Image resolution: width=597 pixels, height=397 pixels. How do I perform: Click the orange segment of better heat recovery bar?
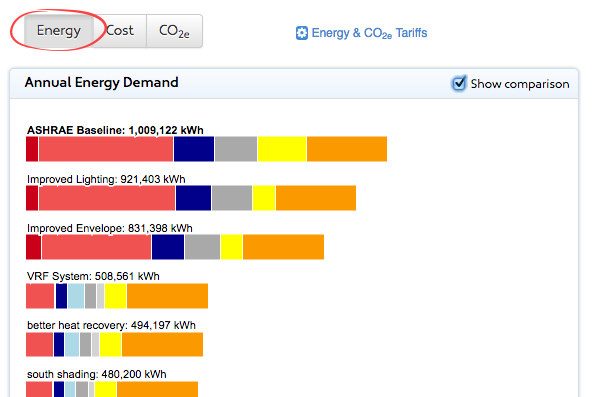163,344
